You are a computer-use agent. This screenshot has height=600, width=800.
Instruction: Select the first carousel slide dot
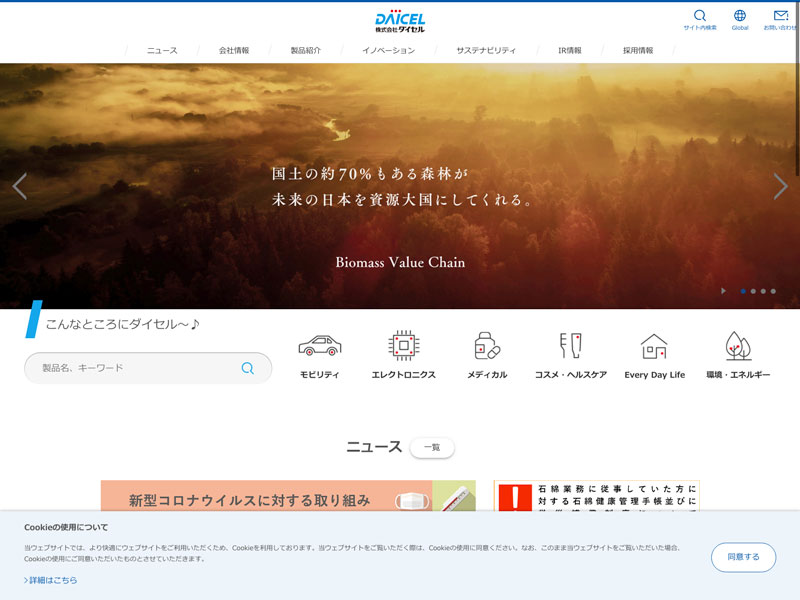[x=743, y=291]
